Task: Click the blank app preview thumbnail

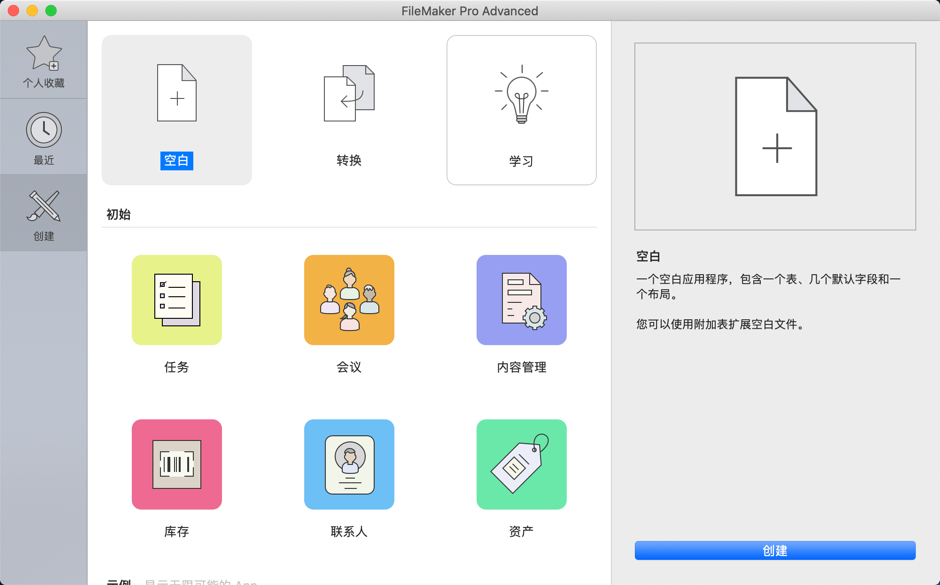Action: point(775,135)
